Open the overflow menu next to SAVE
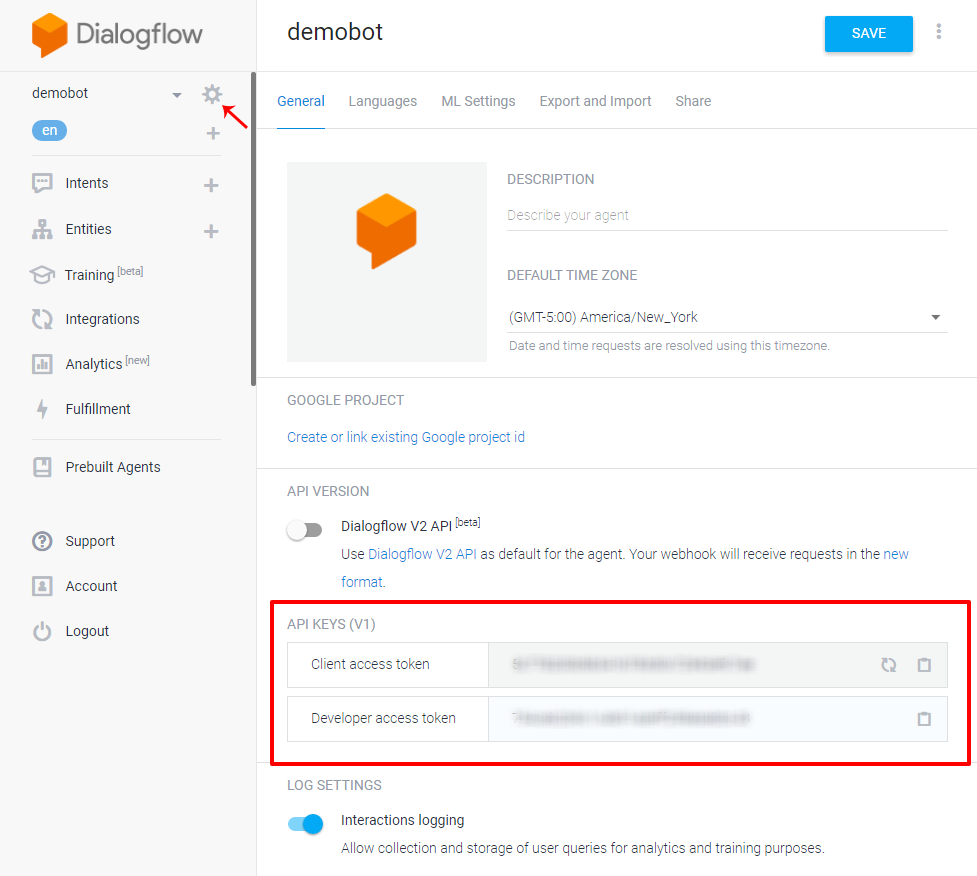 939,31
